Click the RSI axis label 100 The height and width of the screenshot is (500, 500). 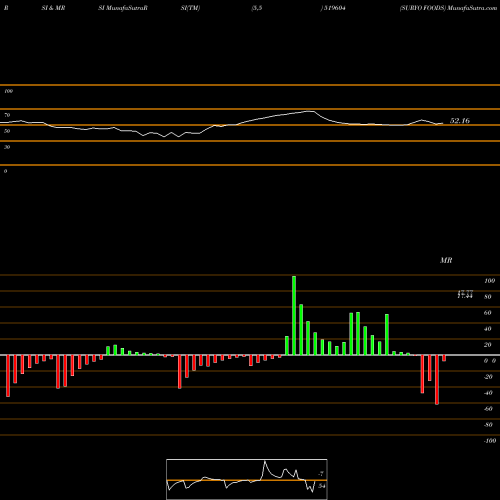8,91
